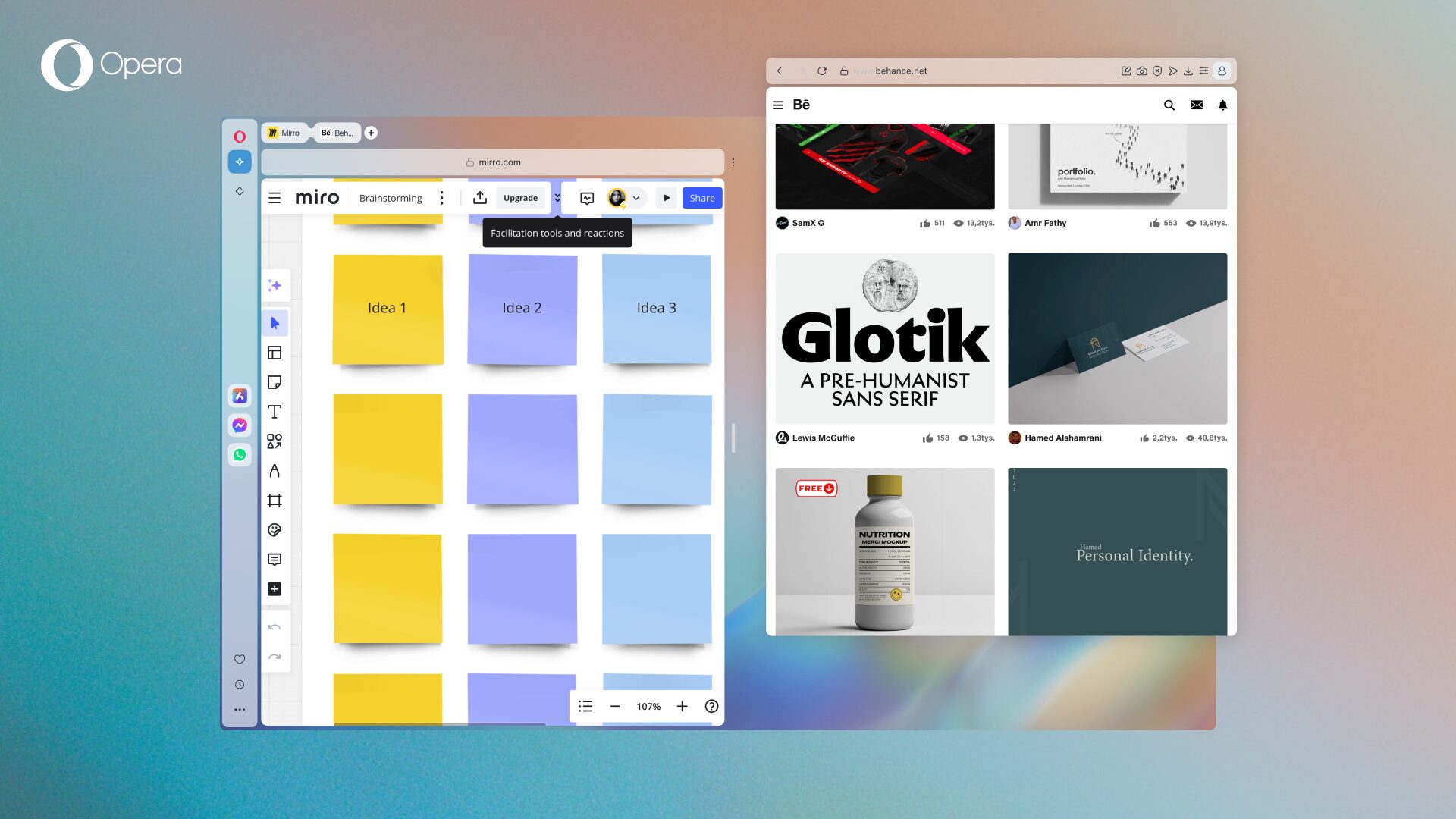Open the Glotik pre-humanist sans serif project
This screenshot has width=1456, height=819.
click(885, 338)
